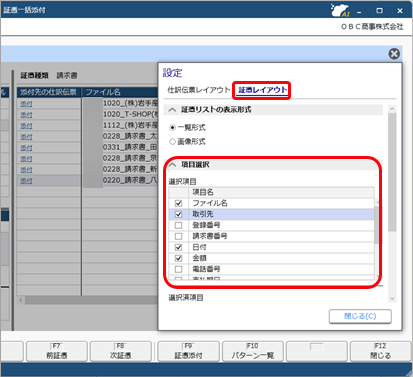Click the 添付先の仕訳伝票 column header
Viewport: 413px width, 377px height.
coord(49,92)
